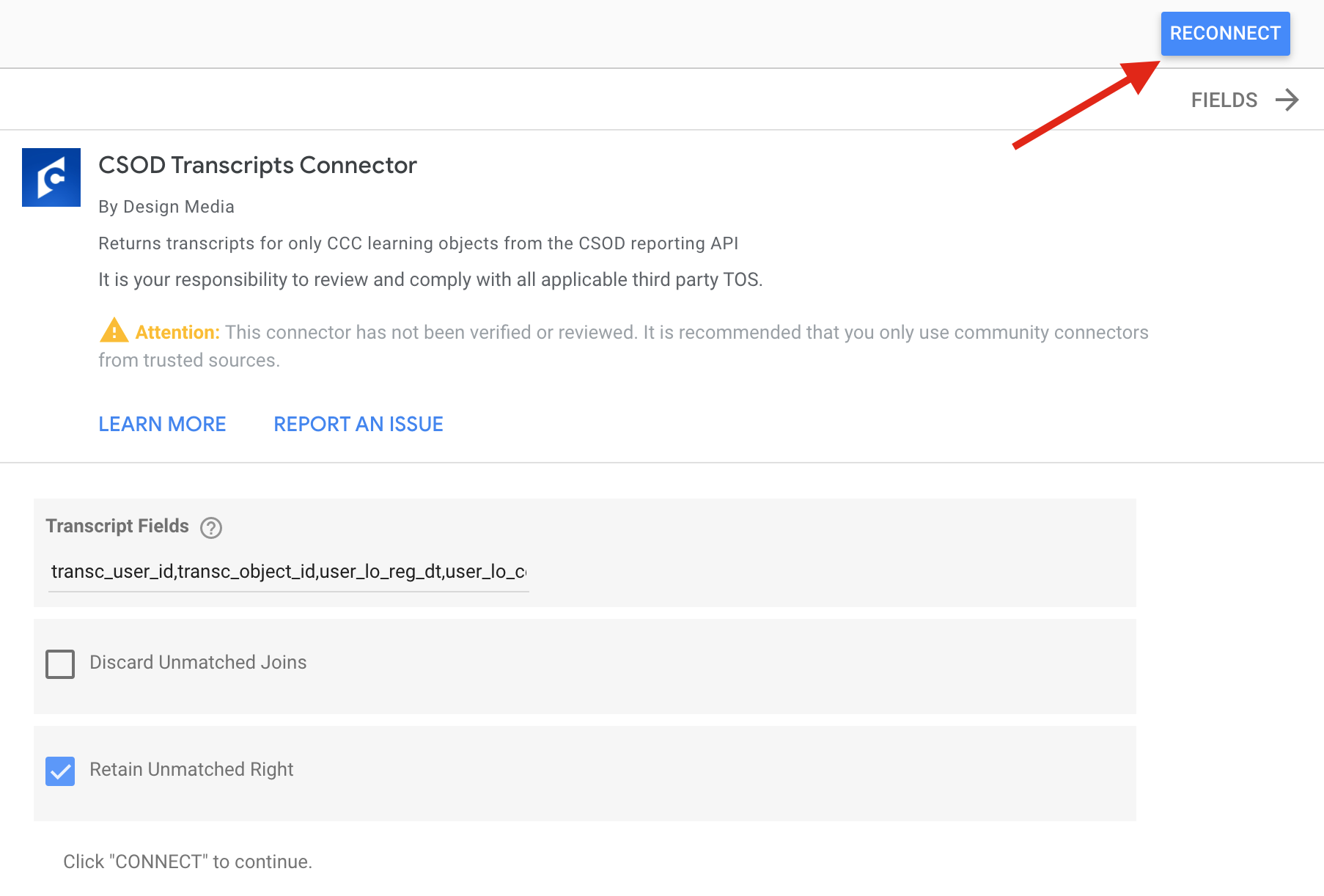
Task: Click the Transcript Fields heading label
Action: coord(117,526)
